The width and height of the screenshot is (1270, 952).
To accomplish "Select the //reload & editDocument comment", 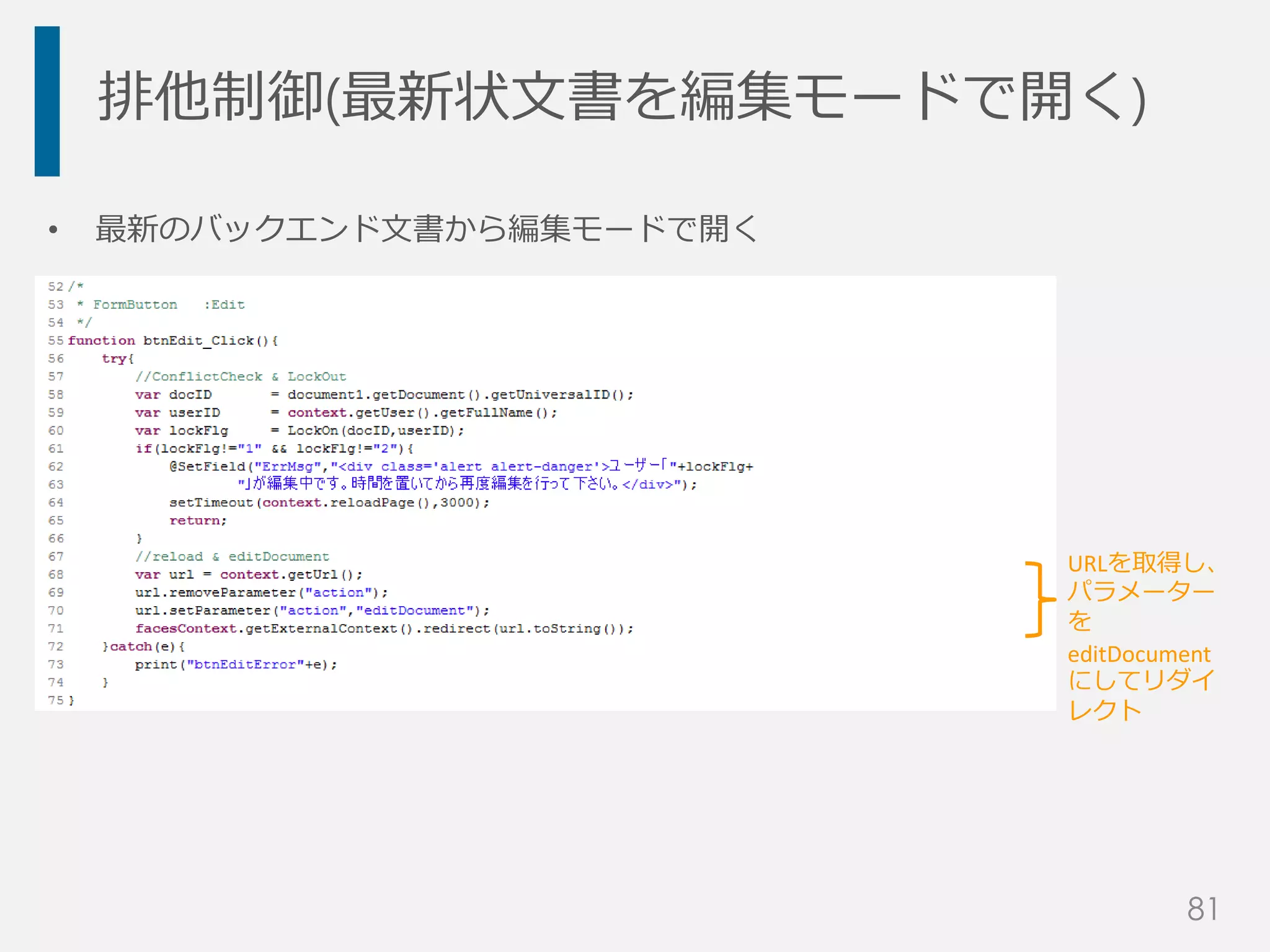I will click(x=232, y=557).
